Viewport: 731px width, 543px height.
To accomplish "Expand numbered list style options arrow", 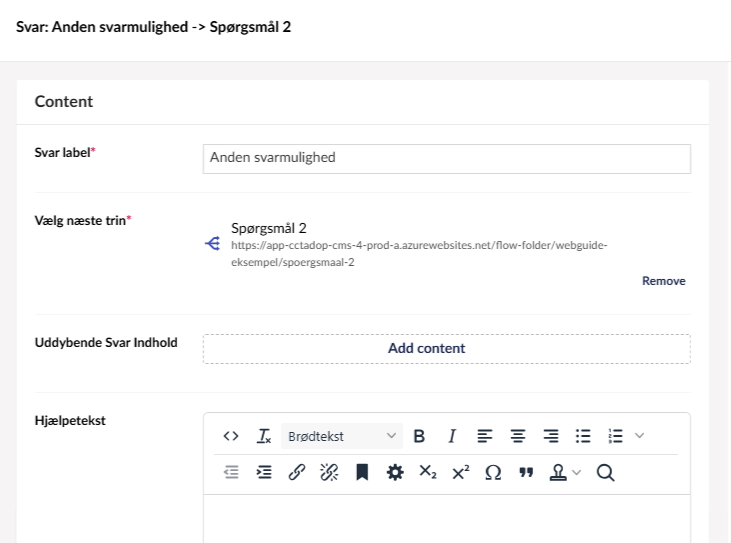I will tap(640, 436).
